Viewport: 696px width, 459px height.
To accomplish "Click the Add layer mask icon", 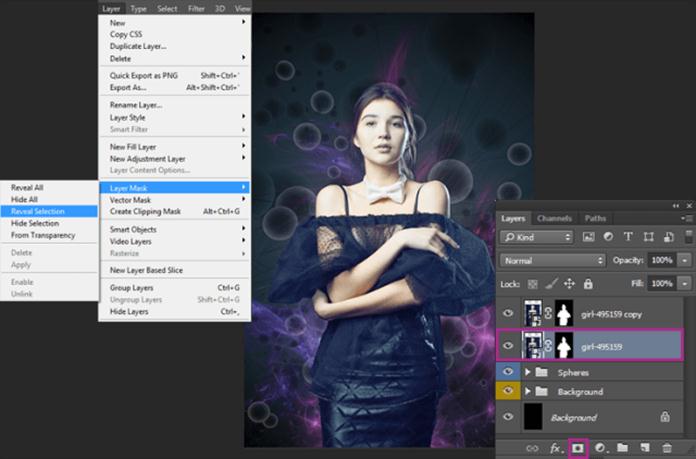I will [x=577, y=445].
